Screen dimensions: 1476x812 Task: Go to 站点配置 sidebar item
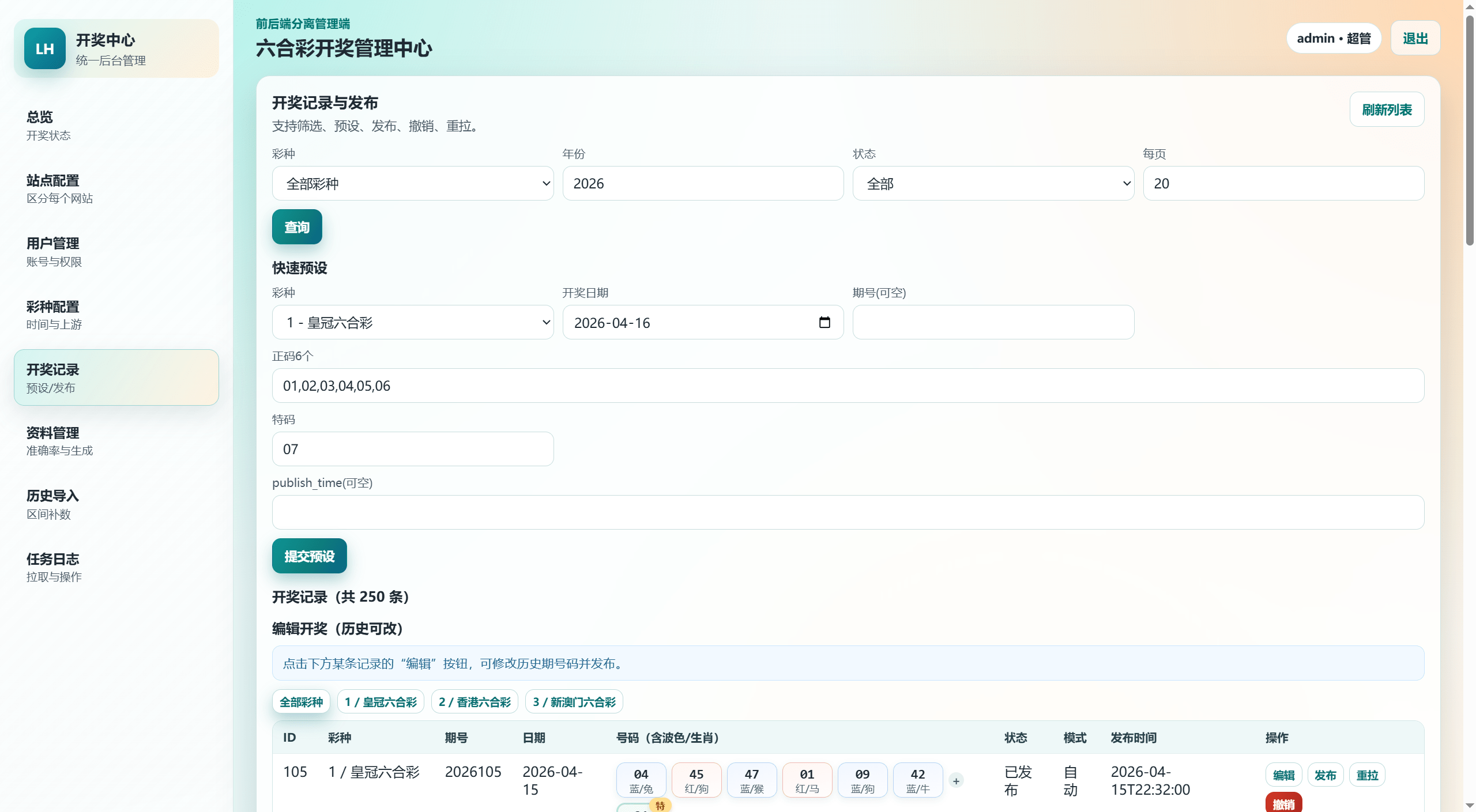tap(116, 188)
